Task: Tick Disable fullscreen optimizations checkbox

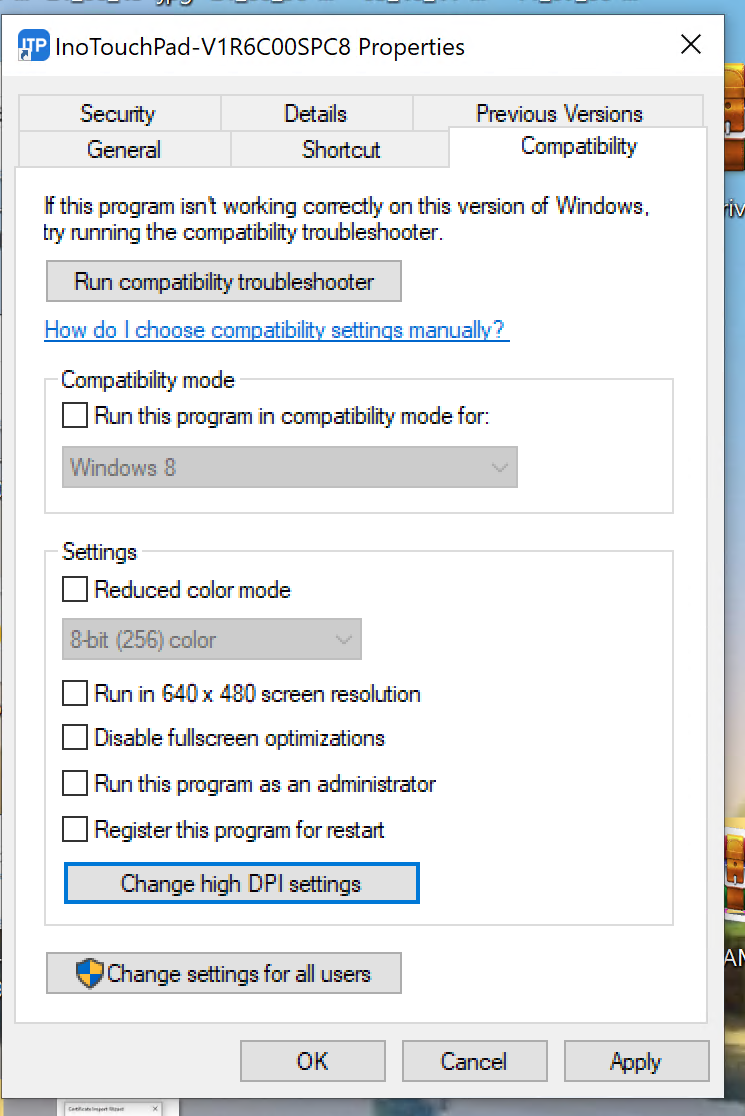Action: (75, 738)
